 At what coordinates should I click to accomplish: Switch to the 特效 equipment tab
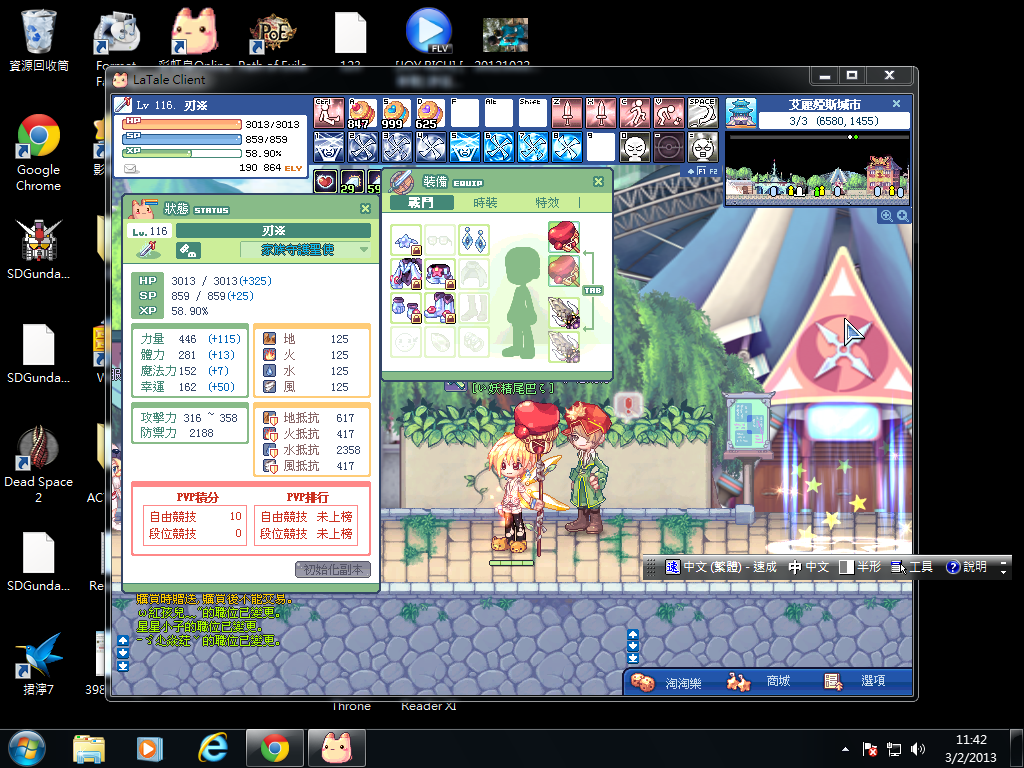pyautogui.click(x=547, y=202)
